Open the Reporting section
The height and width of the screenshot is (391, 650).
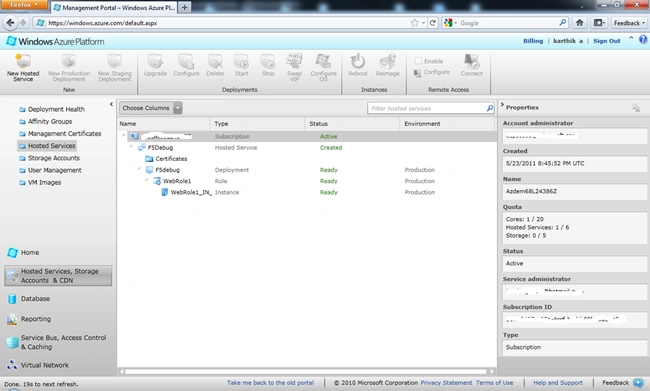tap(29, 319)
